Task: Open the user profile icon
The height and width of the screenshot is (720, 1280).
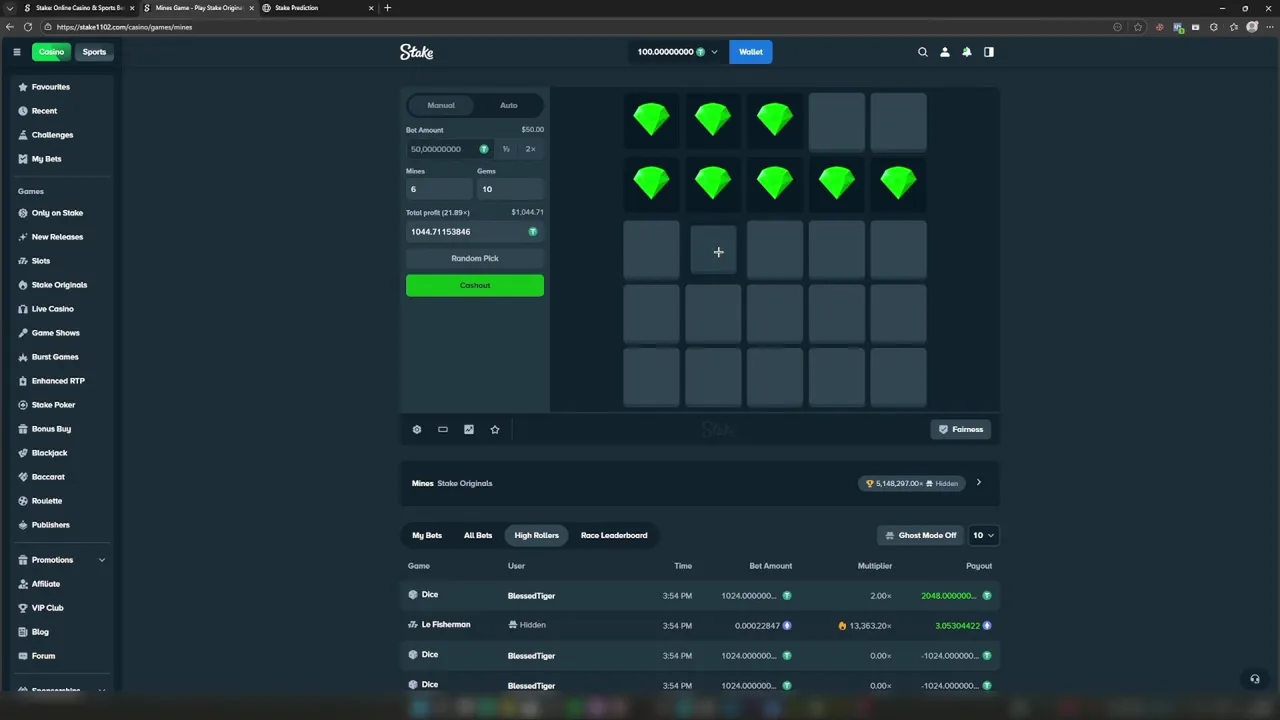Action: (945, 52)
